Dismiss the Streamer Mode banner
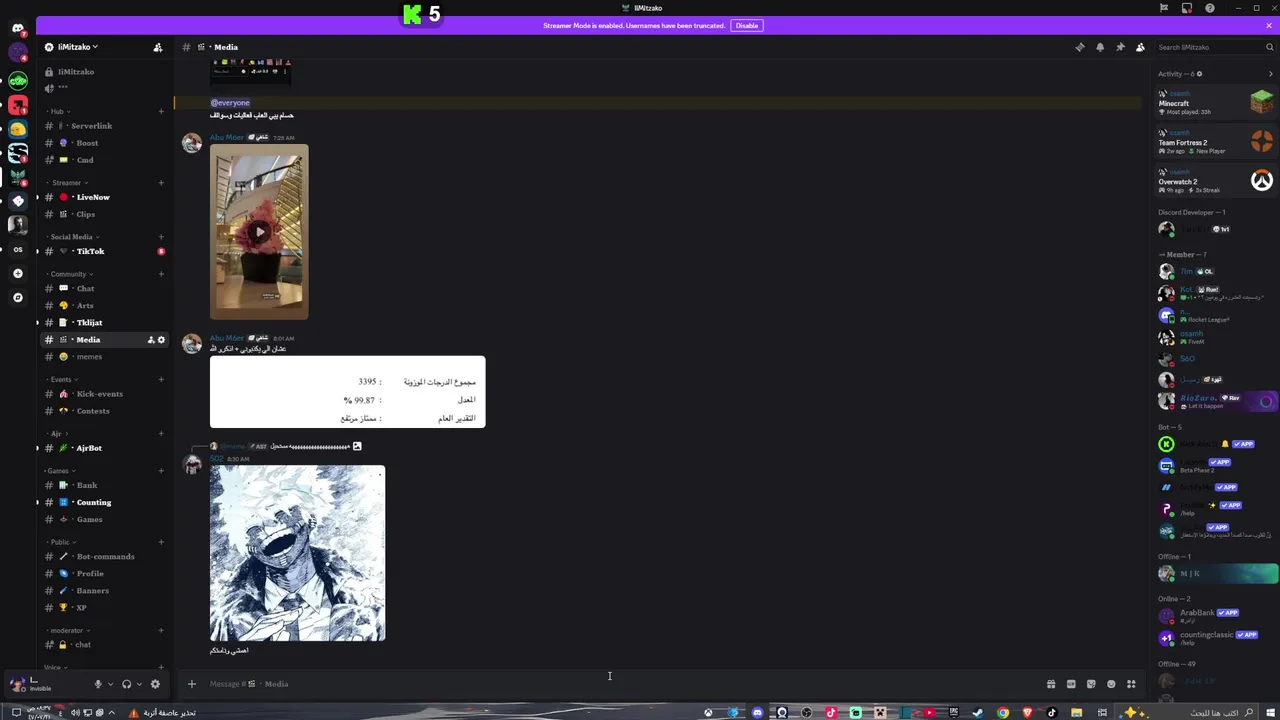 [1270, 25]
